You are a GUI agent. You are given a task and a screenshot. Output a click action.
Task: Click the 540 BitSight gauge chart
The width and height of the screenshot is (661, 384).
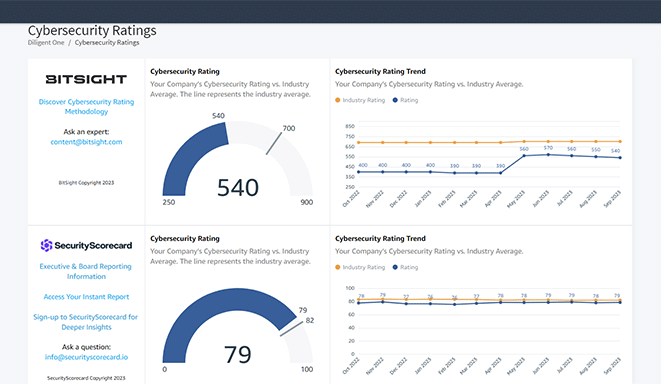pos(238,160)
